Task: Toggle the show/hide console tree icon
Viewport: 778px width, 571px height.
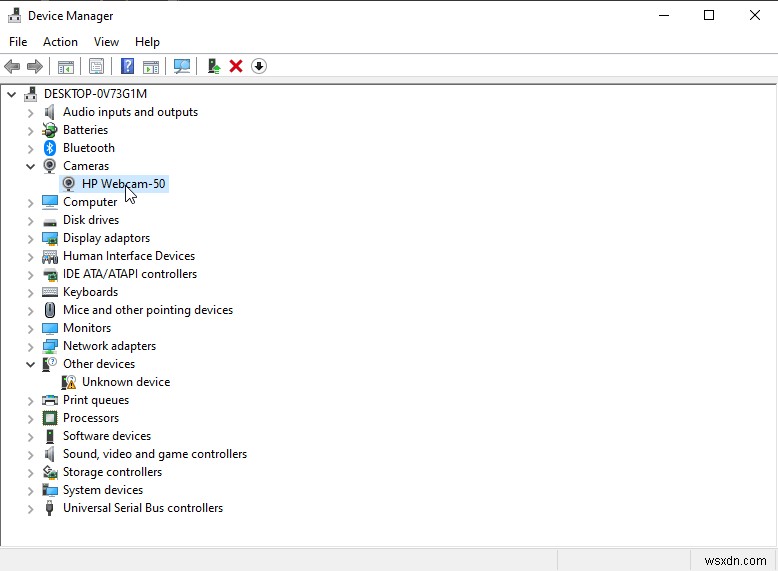Action: pos(65,66)
